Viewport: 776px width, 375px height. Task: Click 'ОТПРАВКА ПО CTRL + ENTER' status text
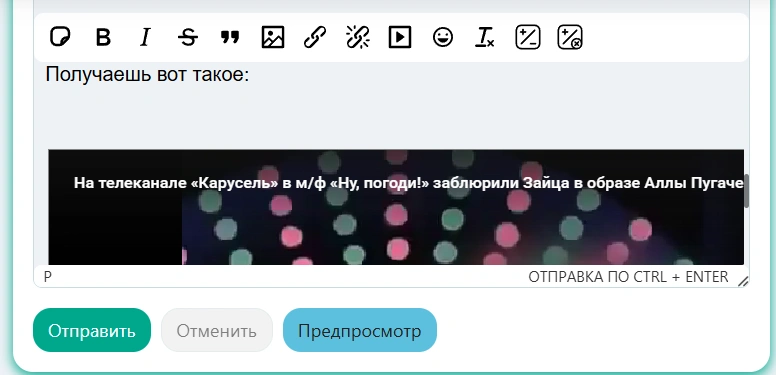click(628, 277)
